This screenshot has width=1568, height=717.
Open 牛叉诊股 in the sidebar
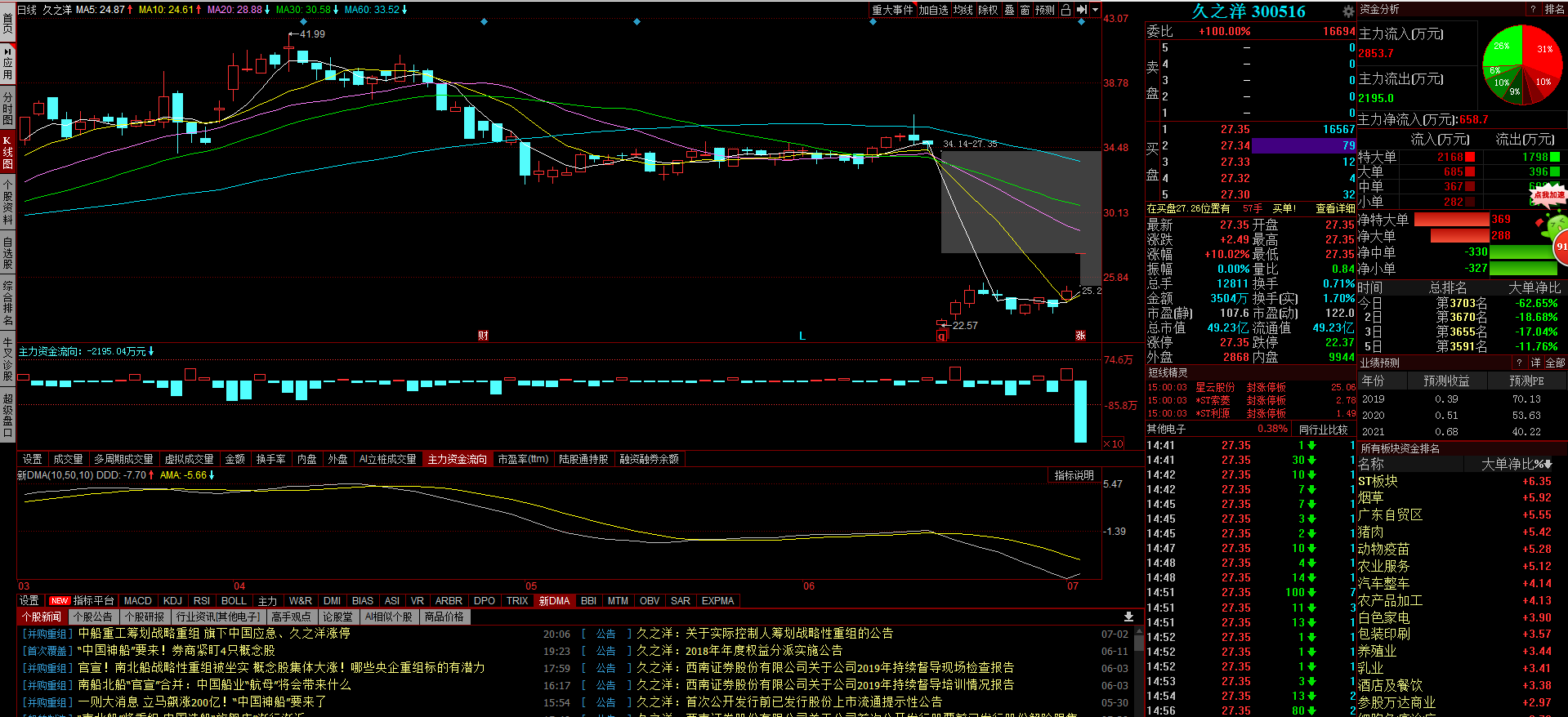[x=7, y=359]
